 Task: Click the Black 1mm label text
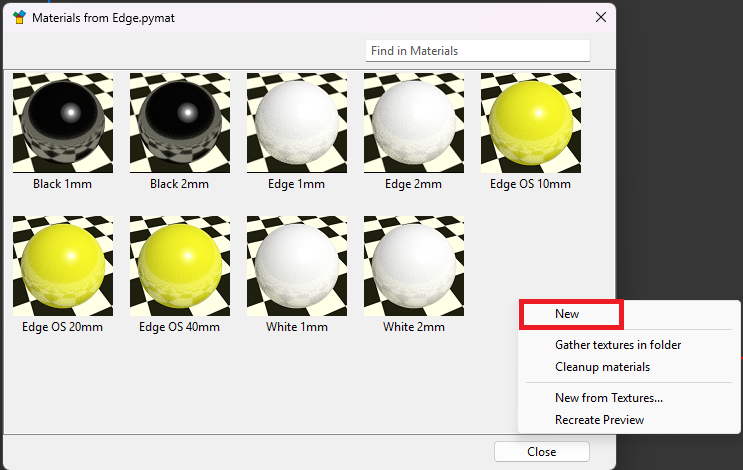[x=63, y=184]
